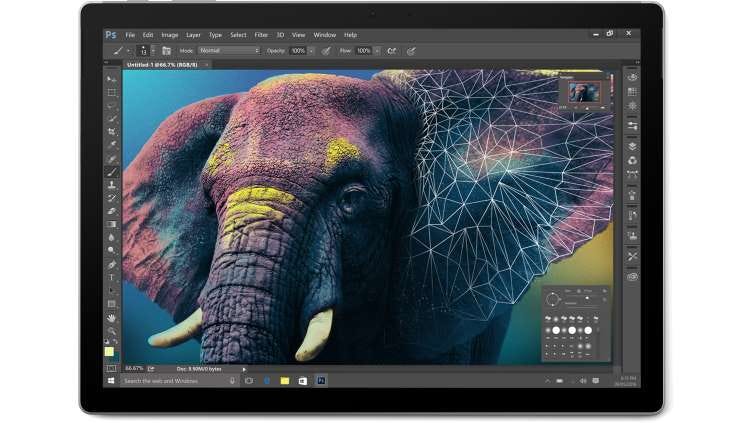Screen dimensions: 752x423
Task: Enable airbrush-style build-up
Action: click(392, 51)
